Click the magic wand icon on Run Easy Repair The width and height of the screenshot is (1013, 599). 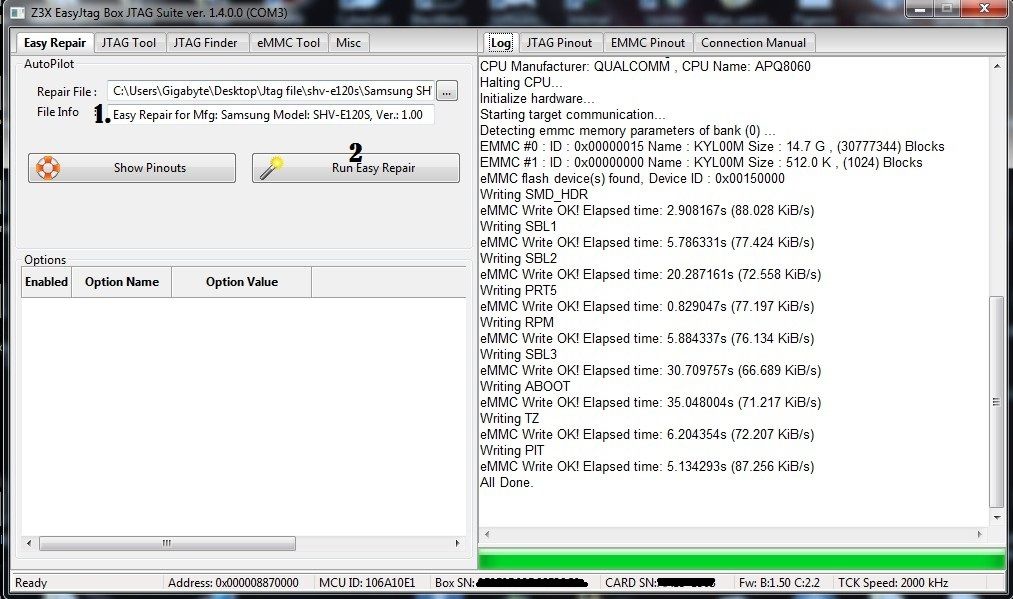[269, 168]
